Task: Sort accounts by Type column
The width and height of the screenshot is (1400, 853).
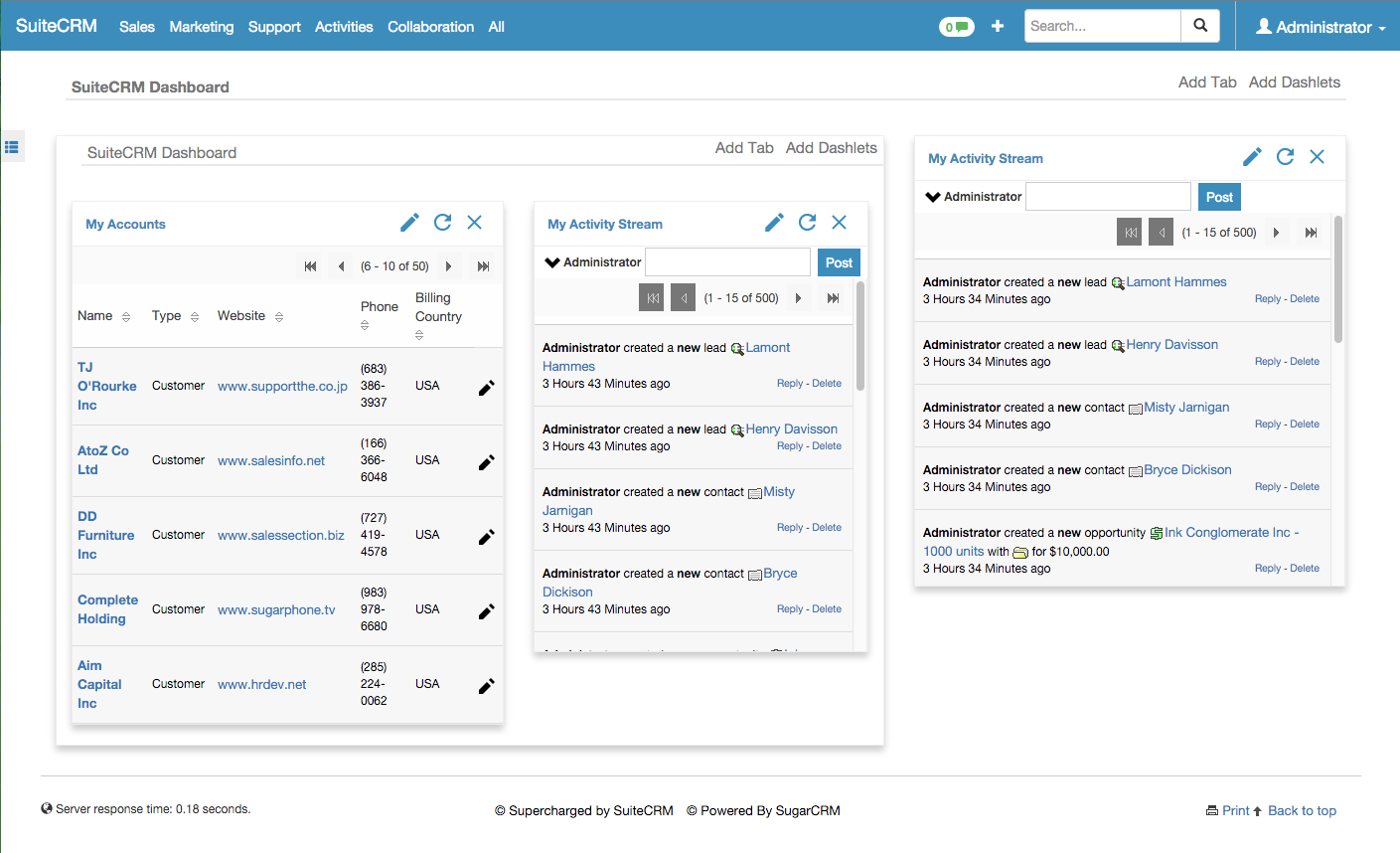Action: point(195,317)
